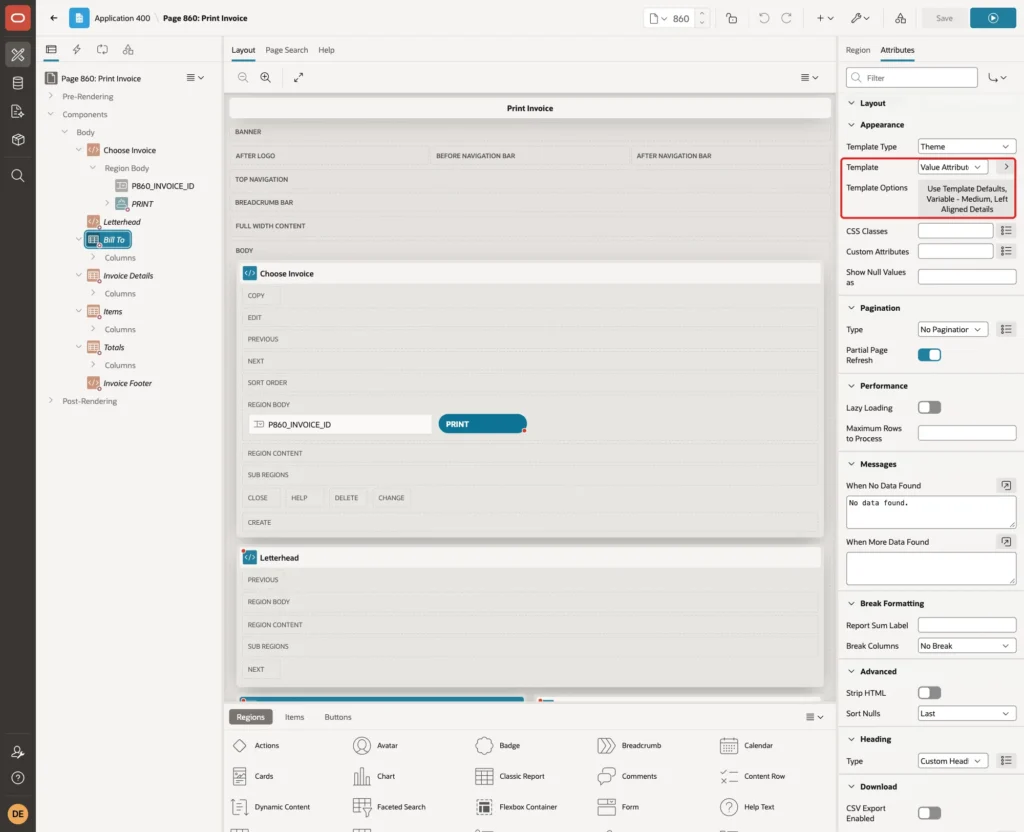Viewport: 1024px width, 832px height.
Task: Expand the Pre-Rendering tree node
Action: coord(51,96)
